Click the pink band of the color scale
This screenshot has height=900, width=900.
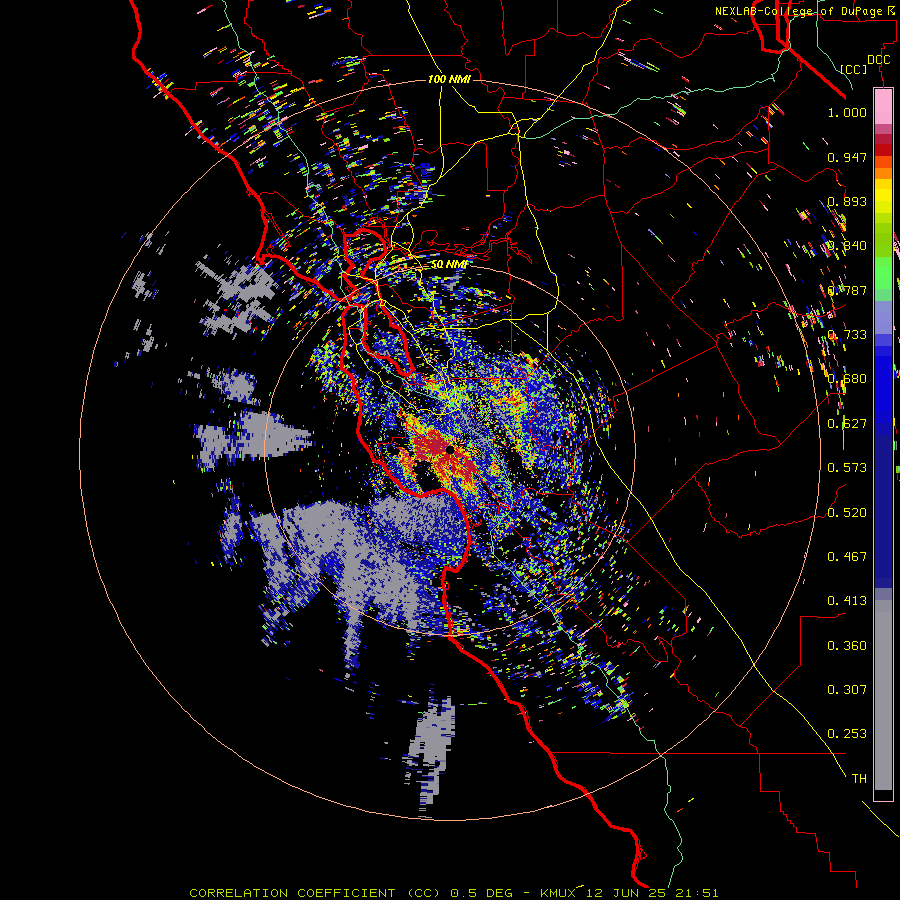pos(883,107)
